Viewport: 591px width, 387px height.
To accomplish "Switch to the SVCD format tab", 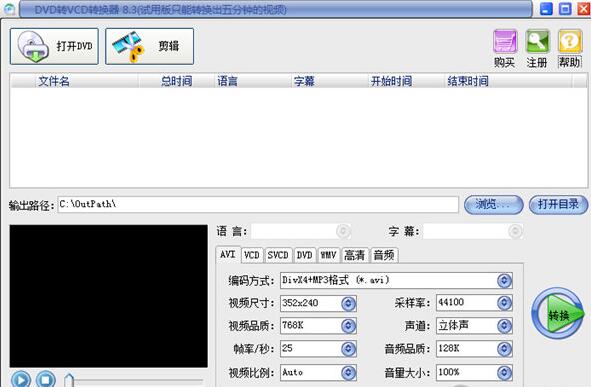I will pos(278,255).
